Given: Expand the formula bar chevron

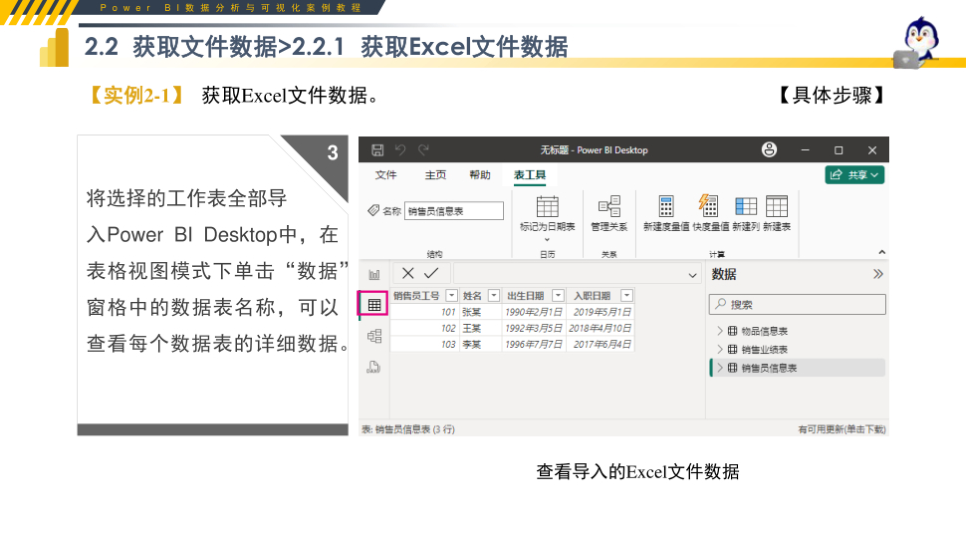Looking at the screenshot, I should click(692, 275).
